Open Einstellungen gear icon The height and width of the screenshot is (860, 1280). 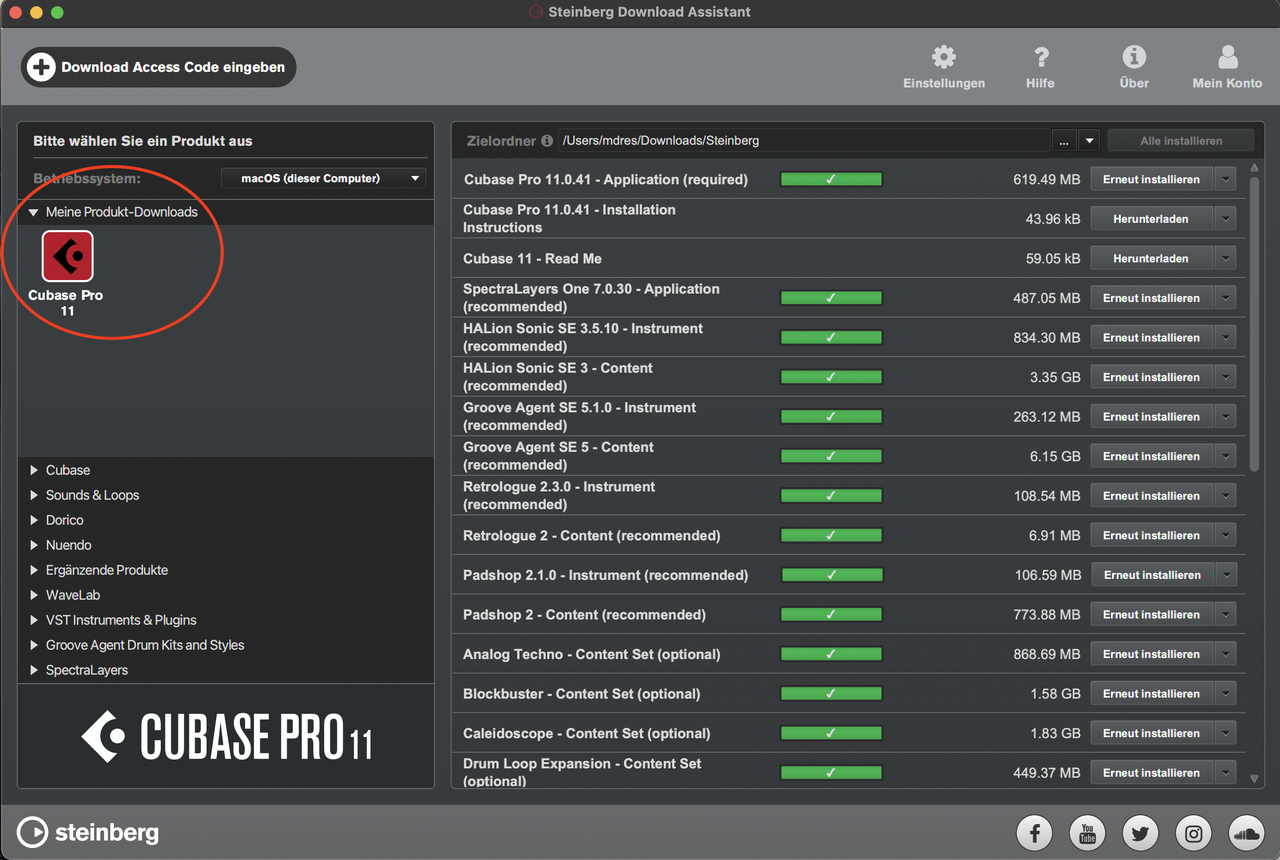943,57
